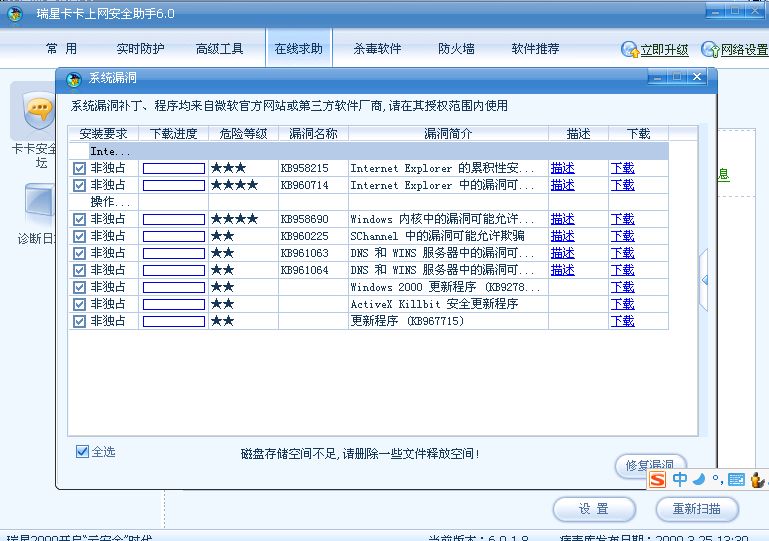This screenshot has width=769, height=541.
Task: Click the 网络设置 globe icon
Action: [710, 49]
